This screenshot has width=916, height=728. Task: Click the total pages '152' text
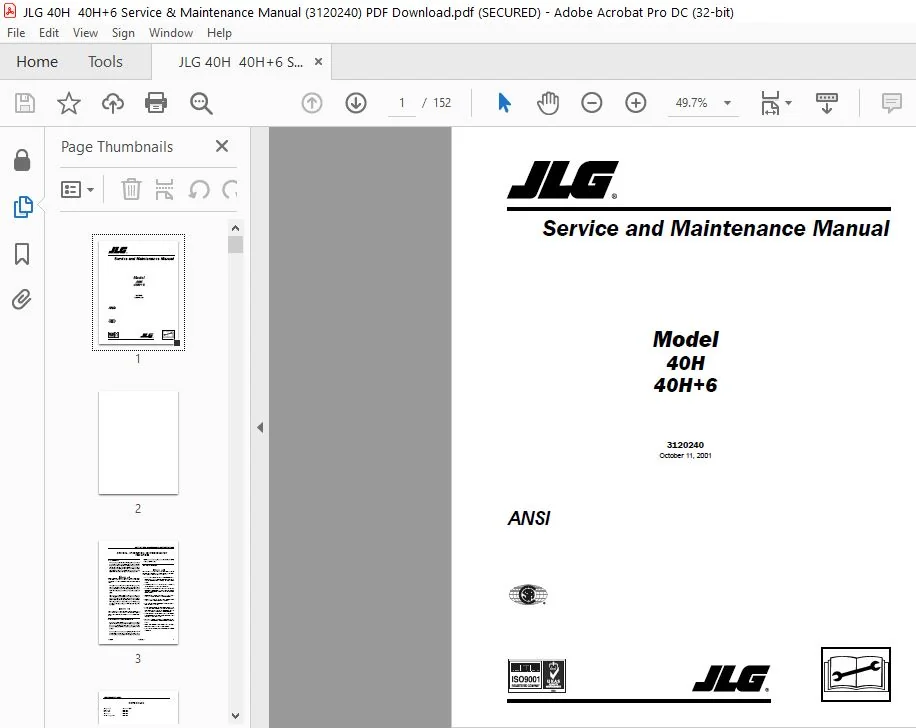[x=442, y=103]
